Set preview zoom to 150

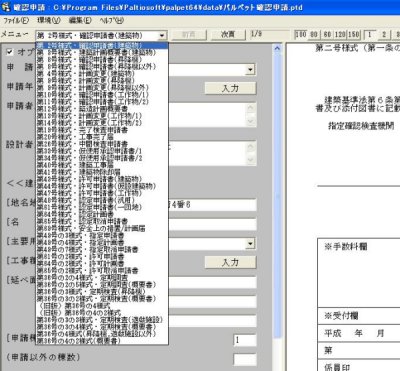353,34
